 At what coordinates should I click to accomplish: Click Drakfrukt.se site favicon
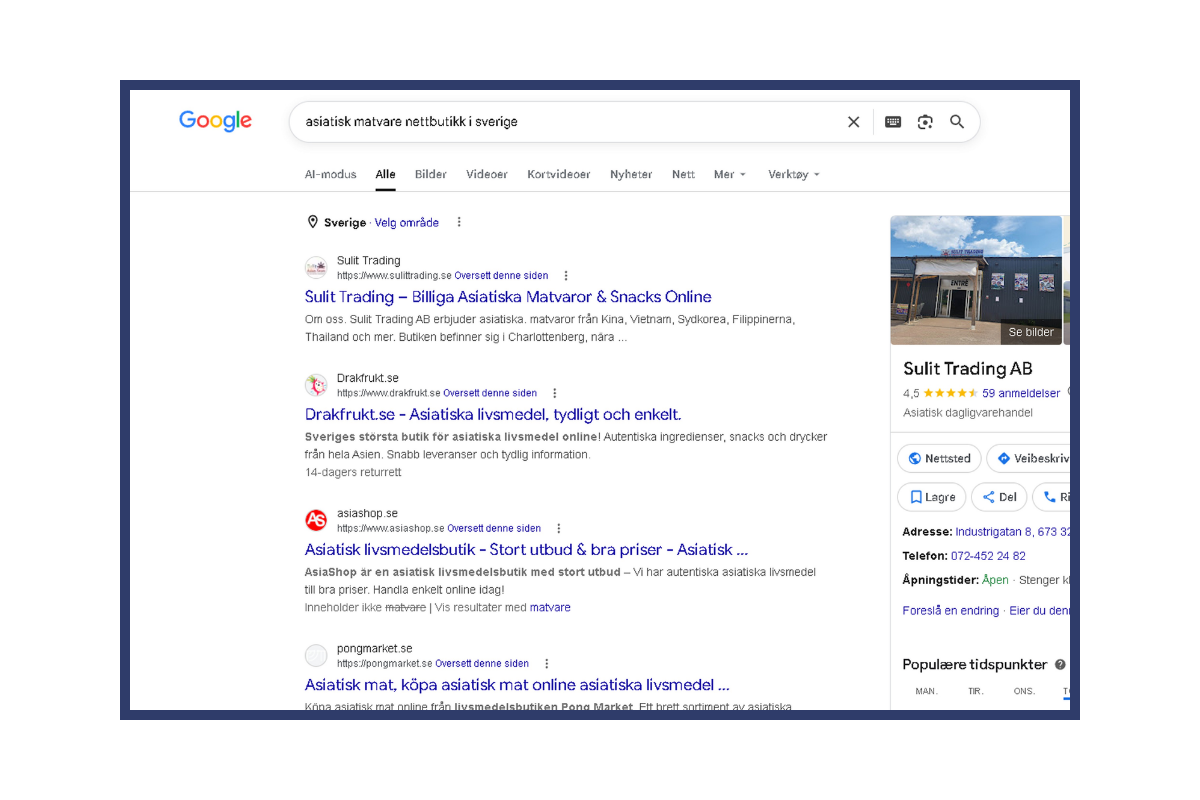point(316,385)
